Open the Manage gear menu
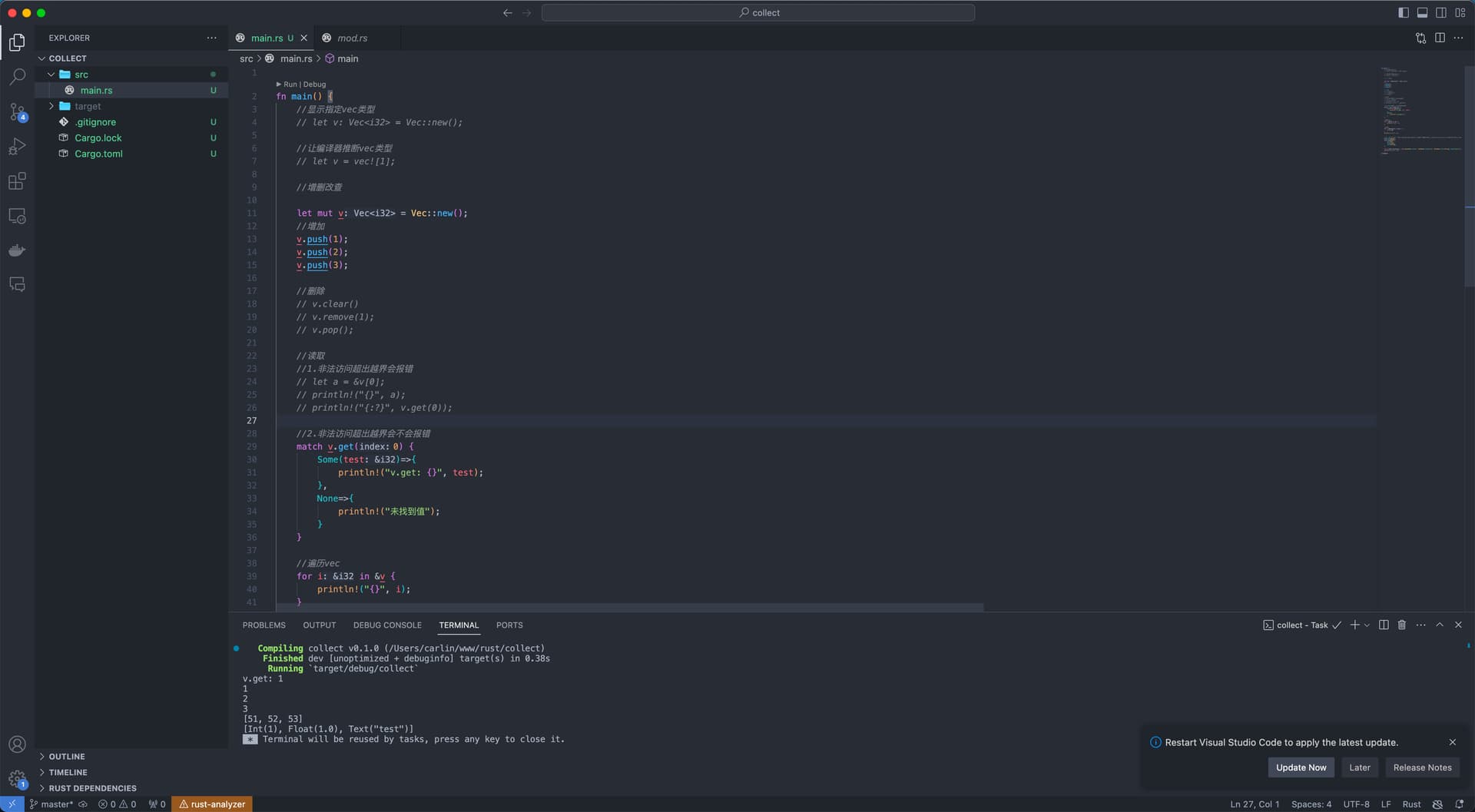1475x812 pixels. pyautogui.click(x=17, y=779)
